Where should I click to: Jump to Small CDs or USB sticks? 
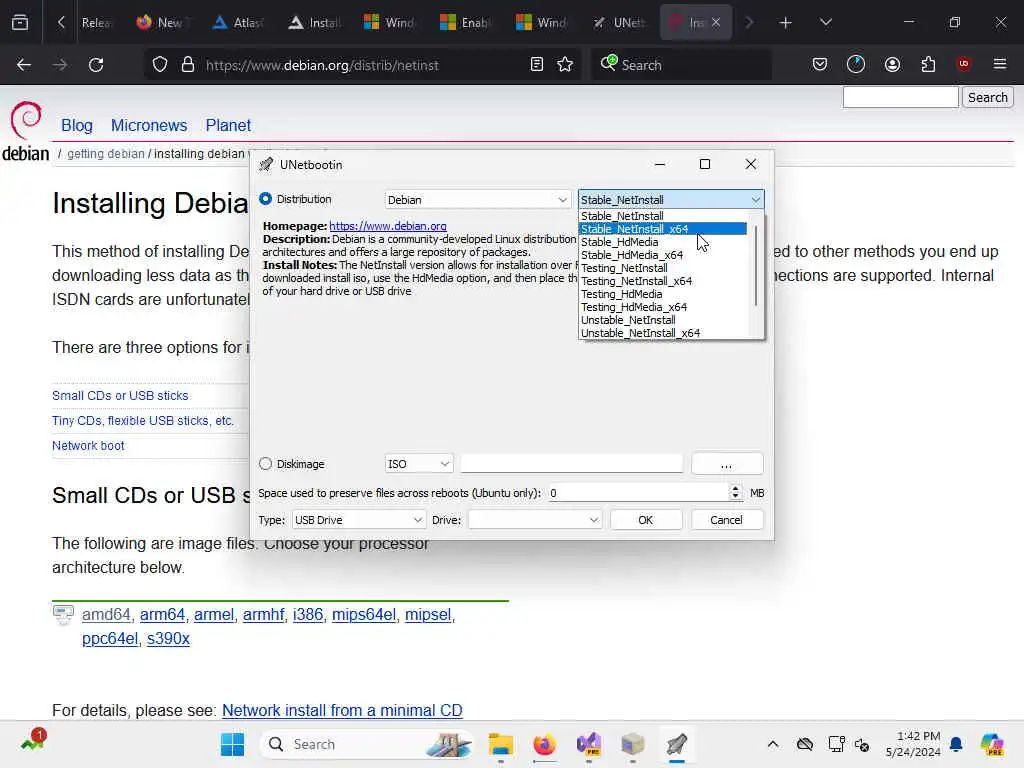coord(120,396)
